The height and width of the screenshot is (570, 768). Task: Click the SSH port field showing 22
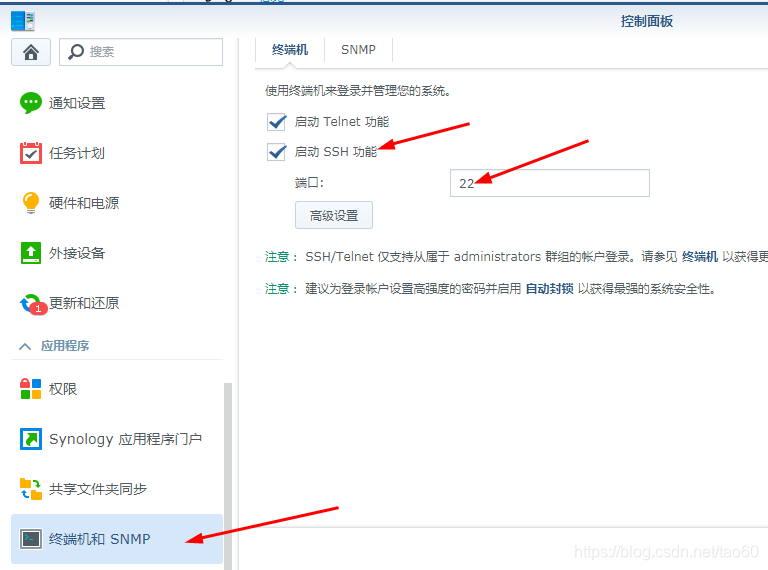click(550, 183)
